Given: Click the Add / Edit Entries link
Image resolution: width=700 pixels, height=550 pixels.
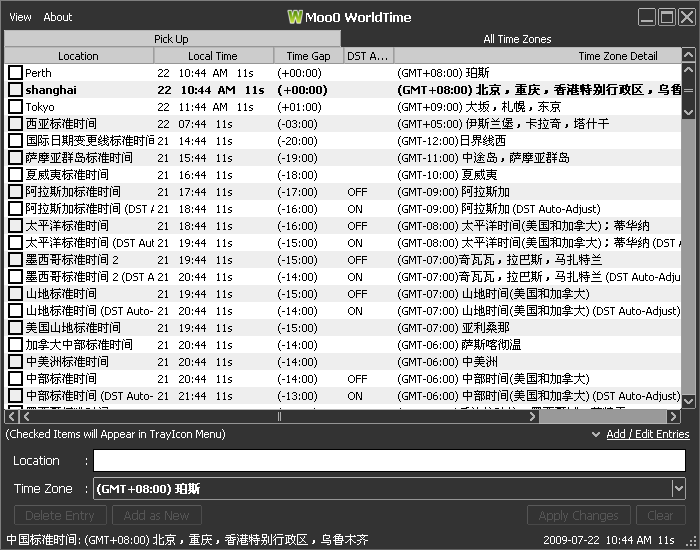Looking at the screenshot, I should pos(648,434).
